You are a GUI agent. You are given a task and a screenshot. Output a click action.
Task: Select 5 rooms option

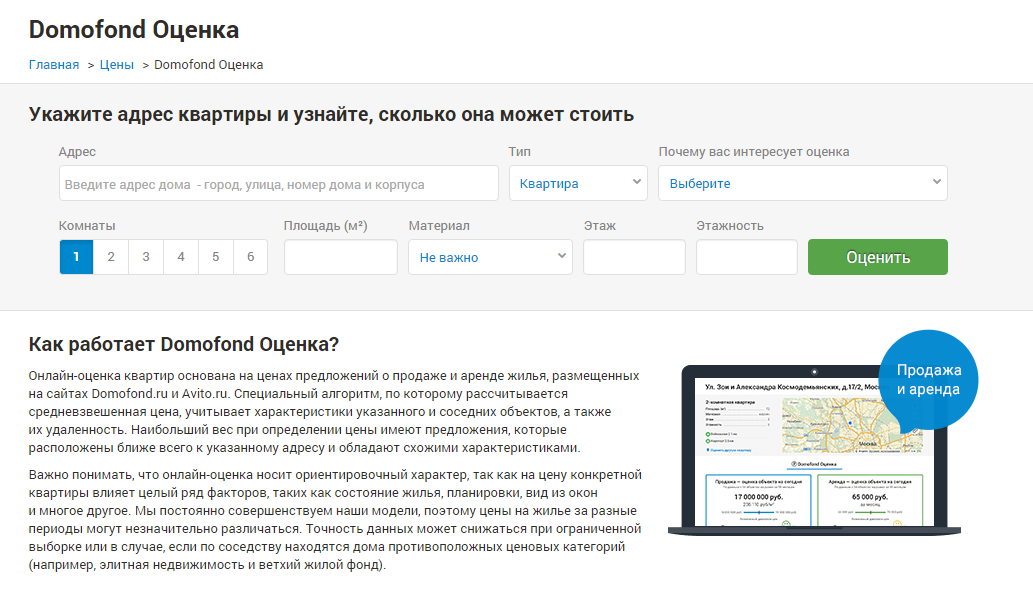[x=215, y=257]
